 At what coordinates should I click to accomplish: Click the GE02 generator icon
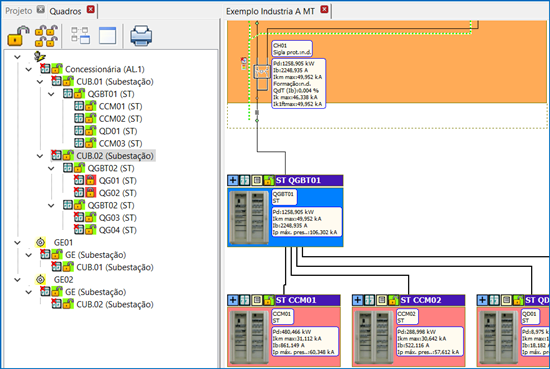coord(40,280)
